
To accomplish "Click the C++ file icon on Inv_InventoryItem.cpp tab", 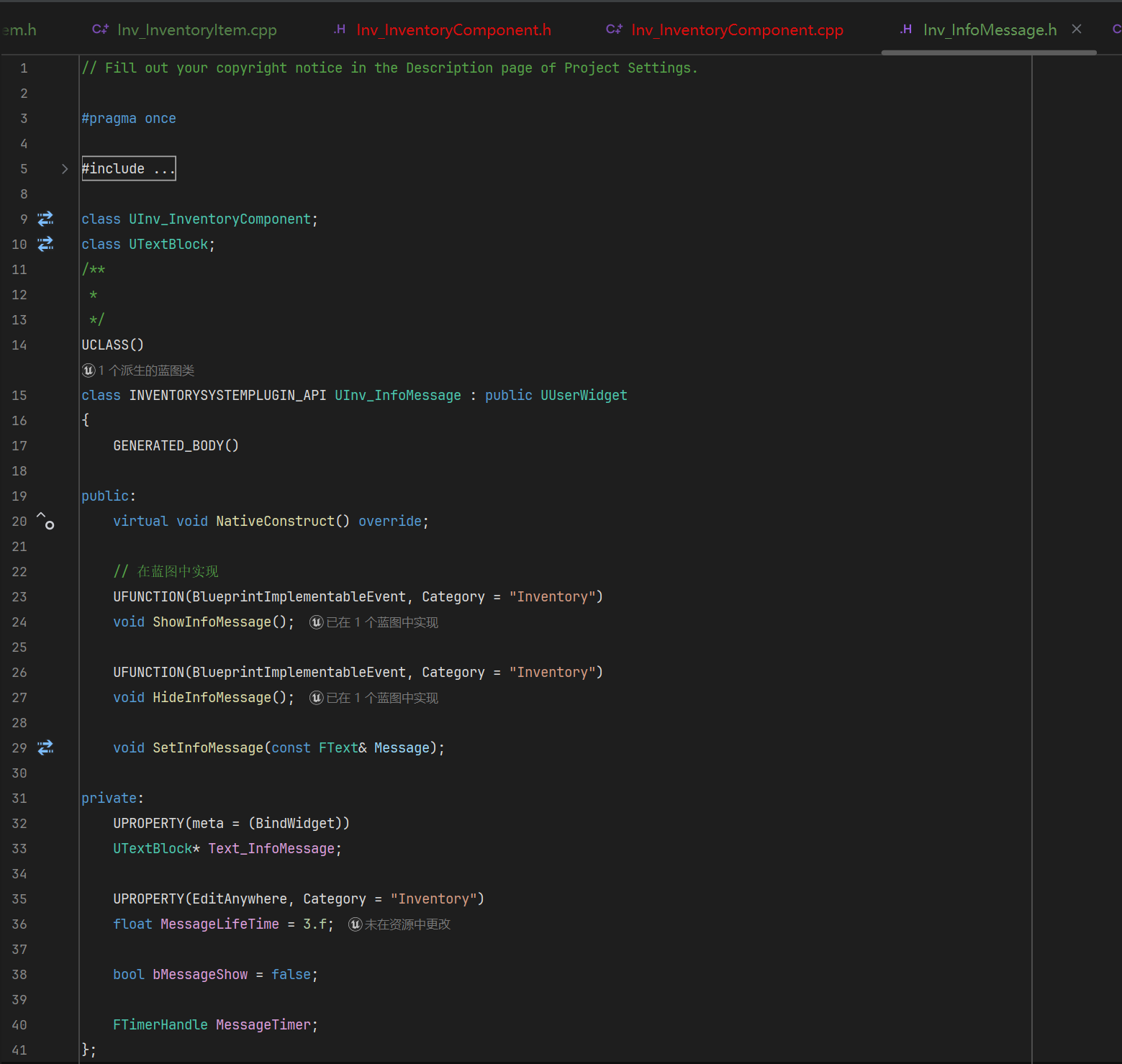I will (x=101, y=29).
